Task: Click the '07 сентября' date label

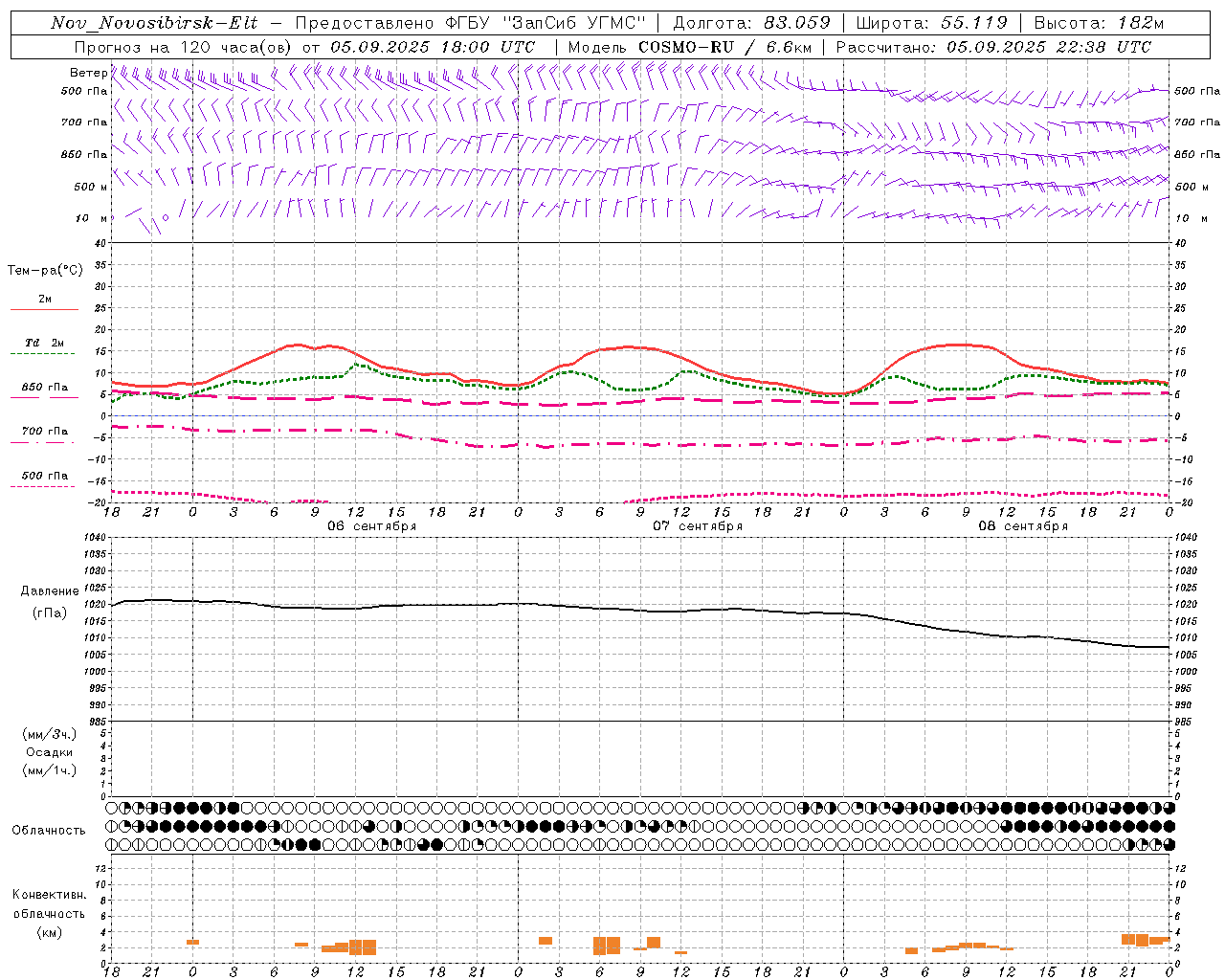Action: pos(698,525)
